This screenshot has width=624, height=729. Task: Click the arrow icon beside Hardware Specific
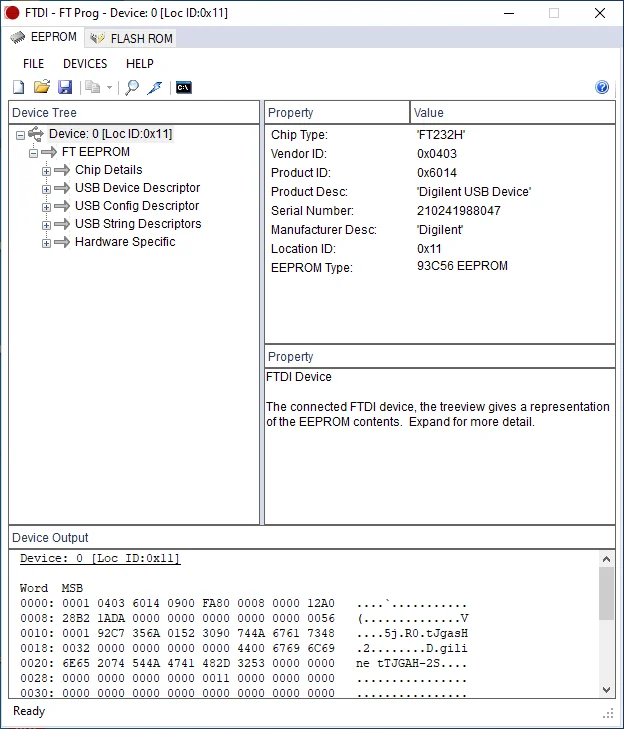tap(62, 242)
